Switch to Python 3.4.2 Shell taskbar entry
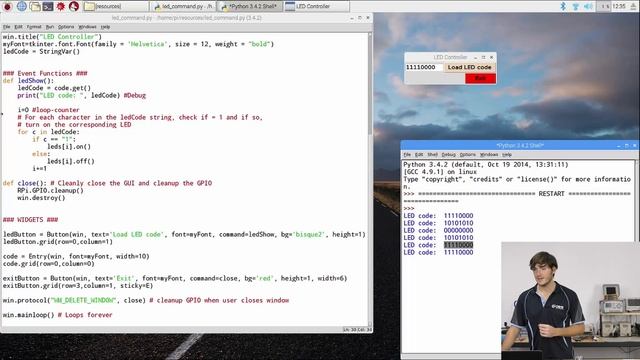The height and width of the screenshot is (360, 640). (250, 6)
